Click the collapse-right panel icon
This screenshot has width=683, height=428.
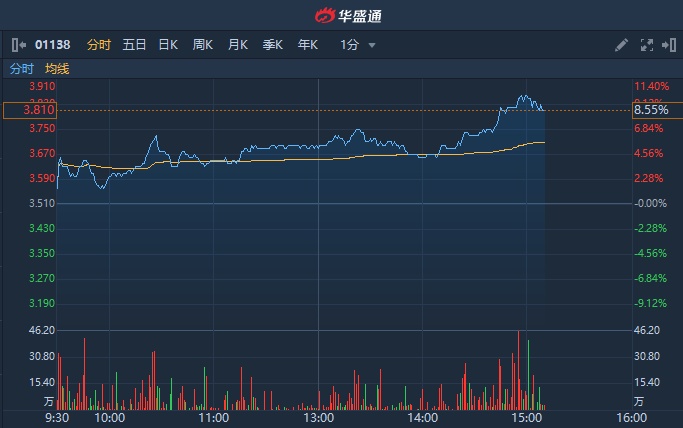[667, 45]
